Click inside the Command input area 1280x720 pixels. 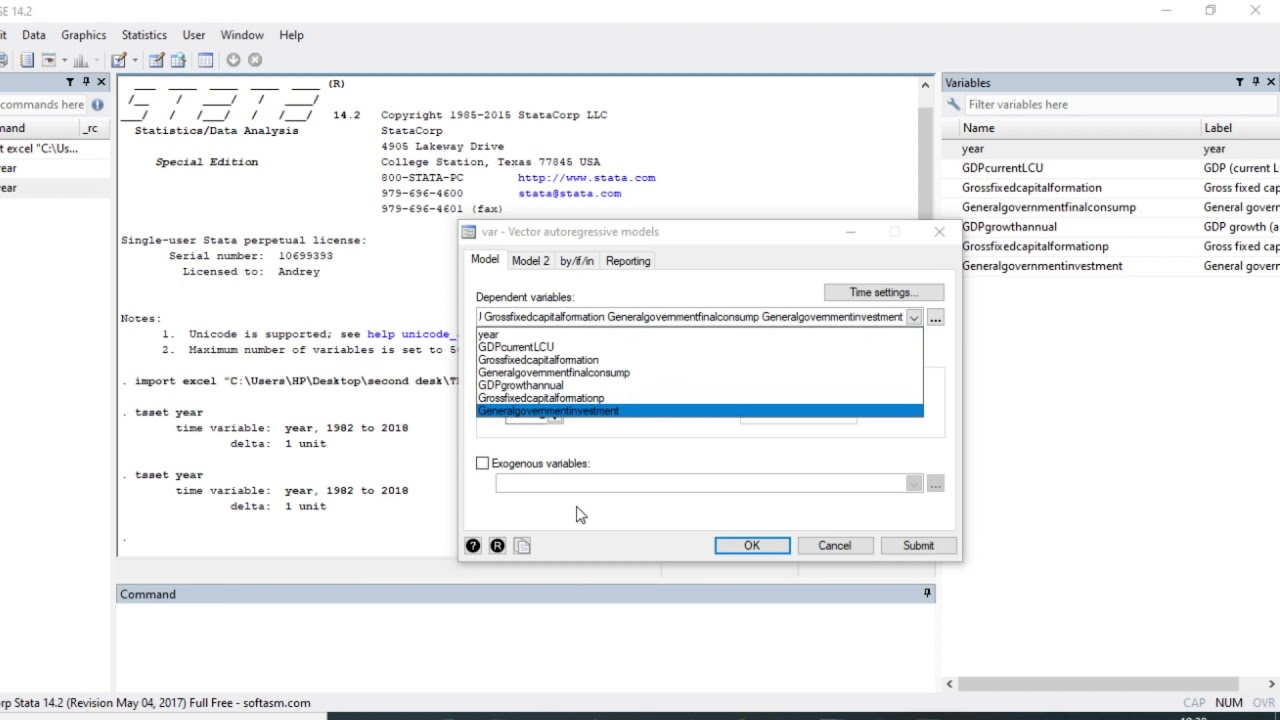click(525, 645)
